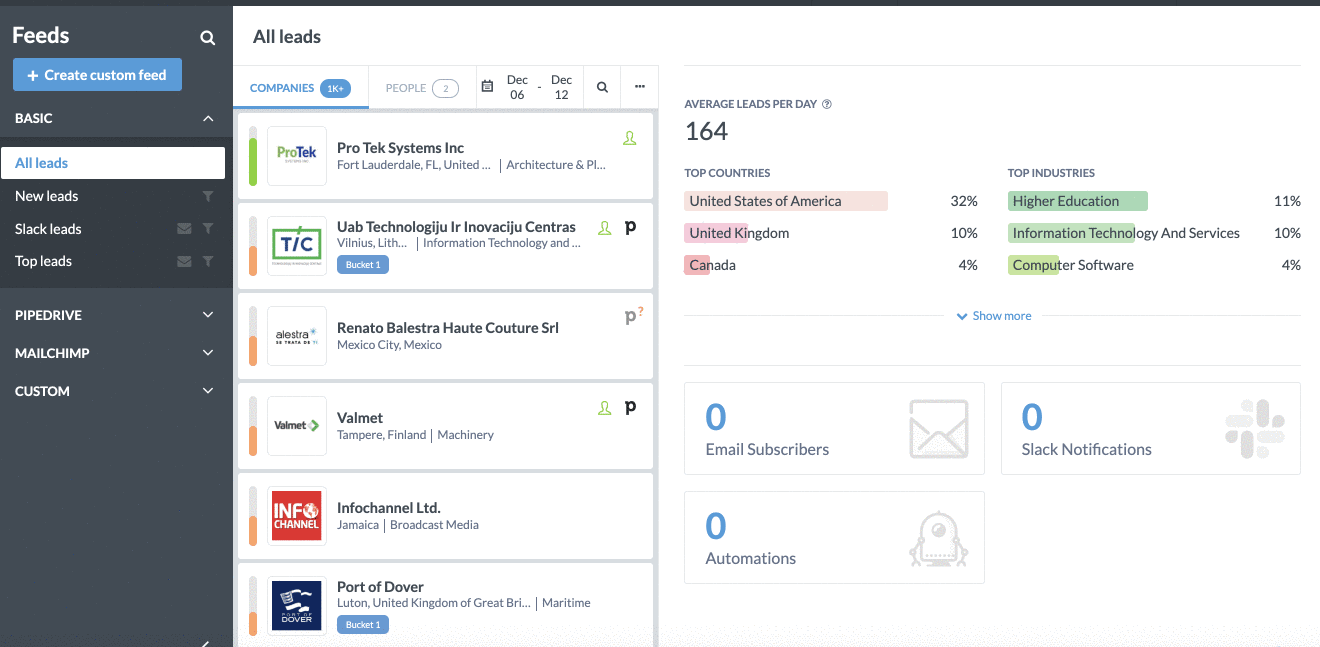This screenshot has width=1320, height=647.
Task: Collapse the BASIC feeds section
Action: tap(208, 118)
